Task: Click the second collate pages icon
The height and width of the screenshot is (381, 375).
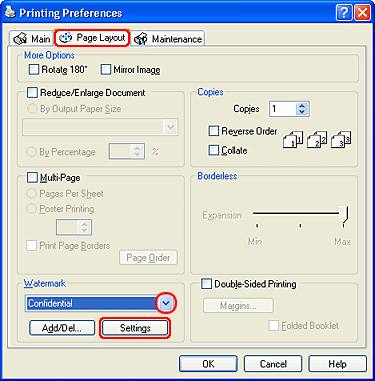Action: [x=317, y=139]
